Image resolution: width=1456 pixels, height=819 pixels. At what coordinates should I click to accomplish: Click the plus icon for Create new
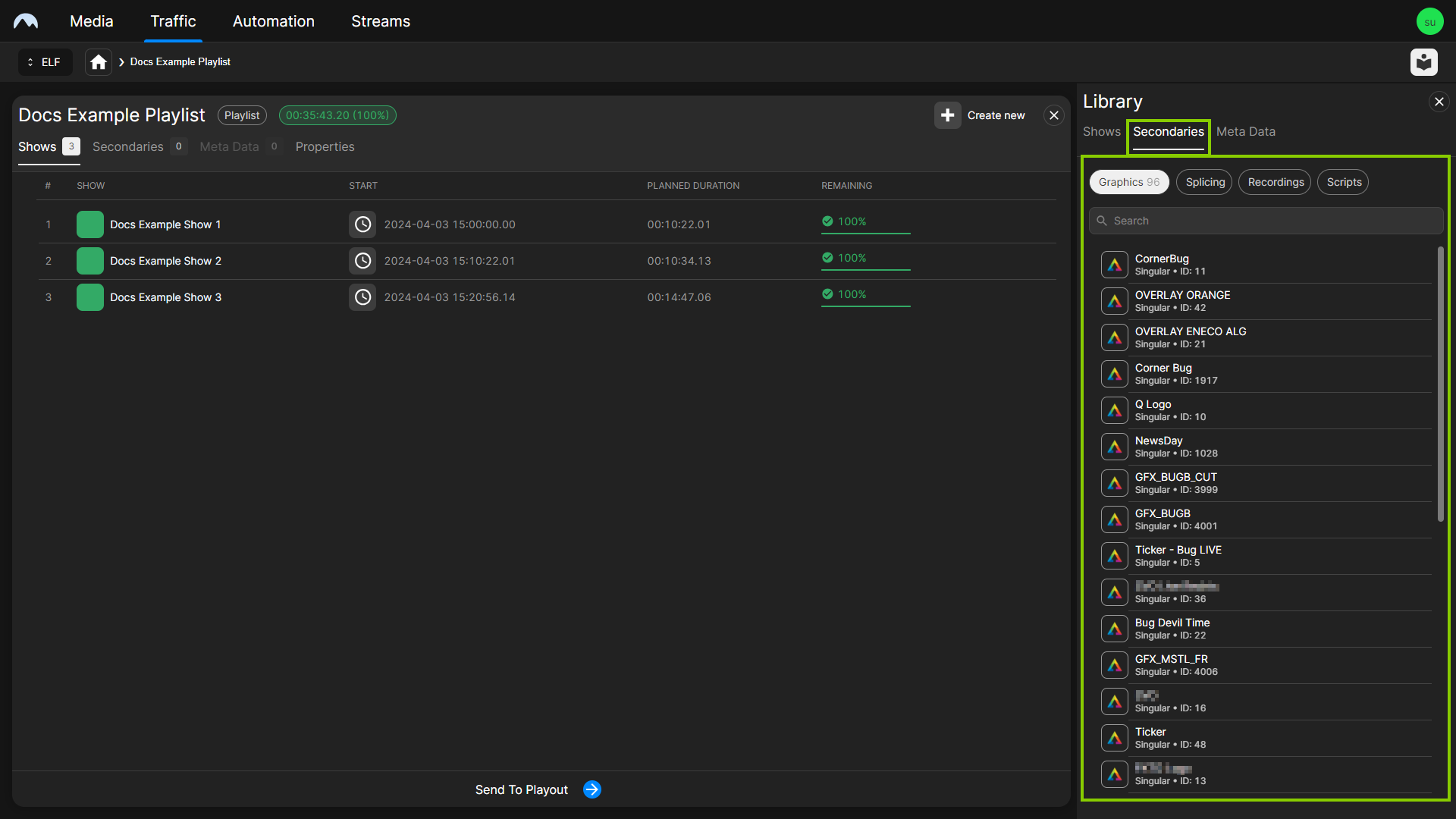(947, 115)
